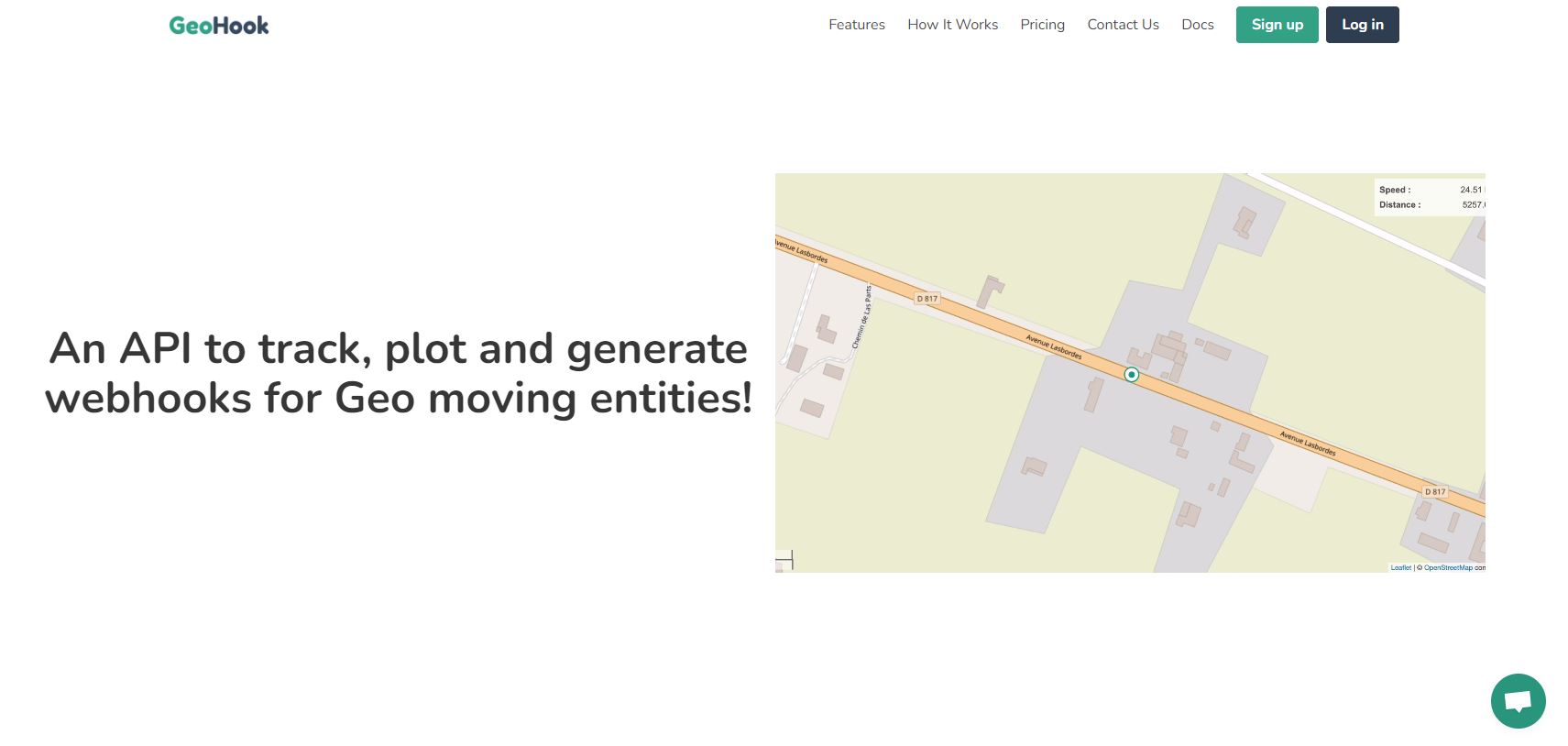Click the Log in button
Viewport: 1568px width, 746px height.
point(1363,25)
